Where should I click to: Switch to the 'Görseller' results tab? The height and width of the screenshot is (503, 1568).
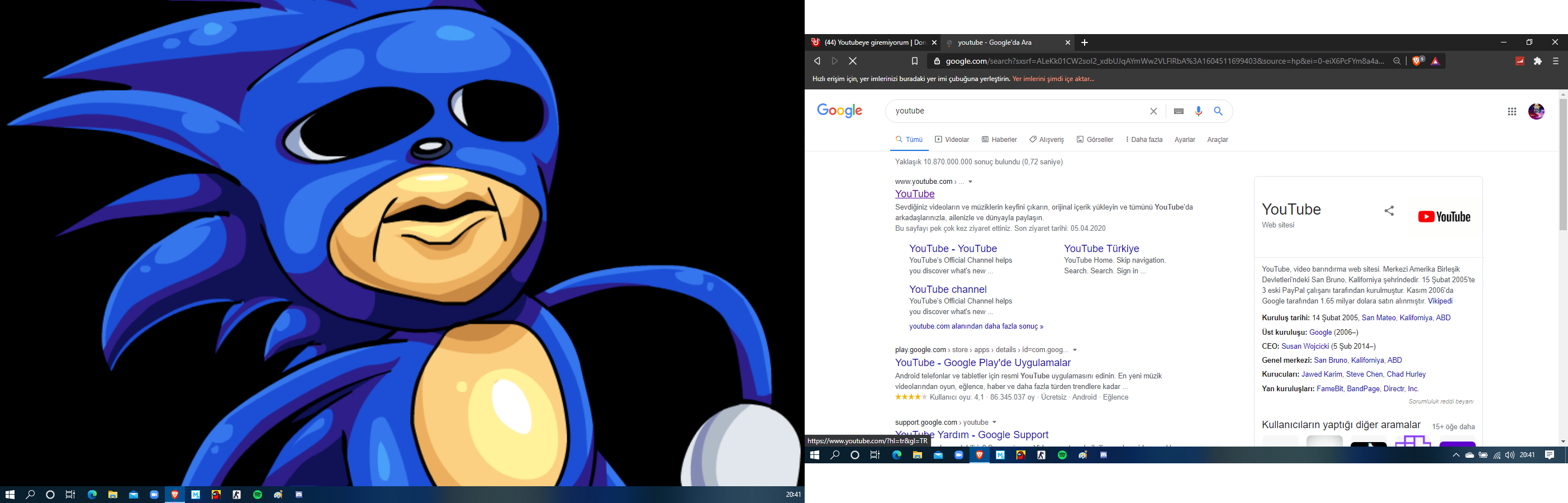(1095, 140)
